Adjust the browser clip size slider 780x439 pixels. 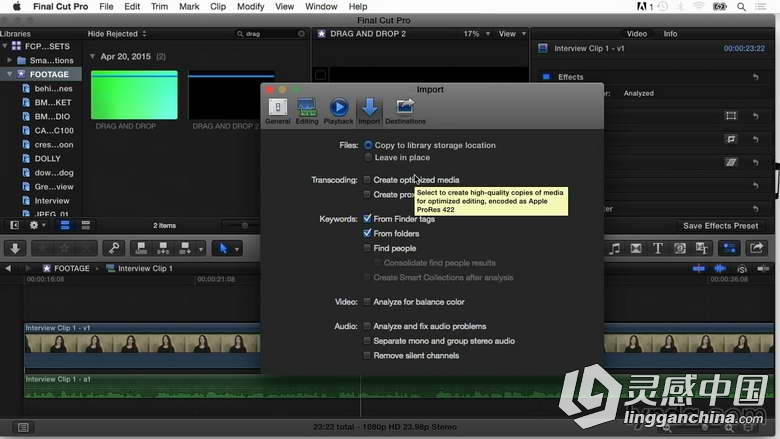click(x=244, y=225)
